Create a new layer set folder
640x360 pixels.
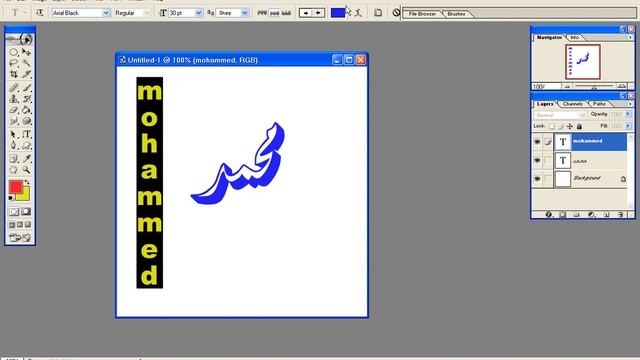[576, 214]
